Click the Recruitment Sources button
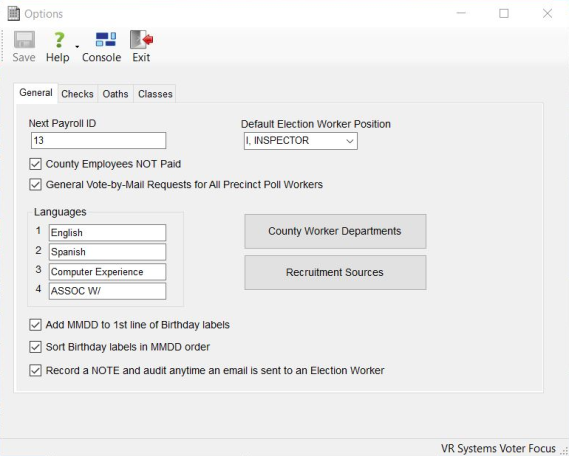The height and width of the screenshot is (456, 569). click(x=335, y=272)
